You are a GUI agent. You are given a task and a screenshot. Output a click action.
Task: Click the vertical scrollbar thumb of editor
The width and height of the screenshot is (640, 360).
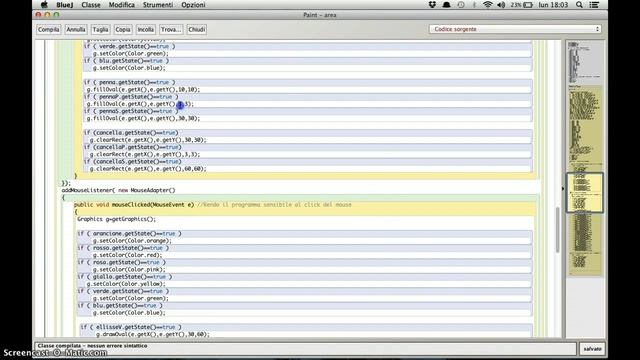coord(557,230)
